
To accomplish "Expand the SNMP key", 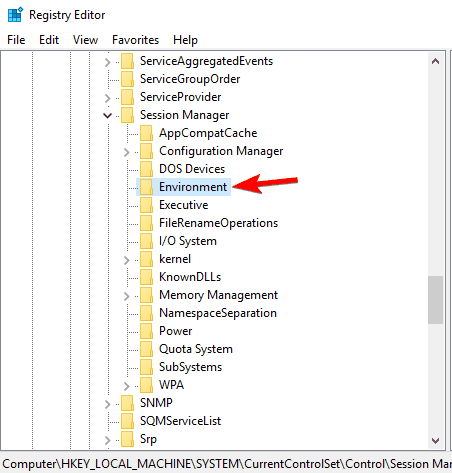I will (107, 404).
